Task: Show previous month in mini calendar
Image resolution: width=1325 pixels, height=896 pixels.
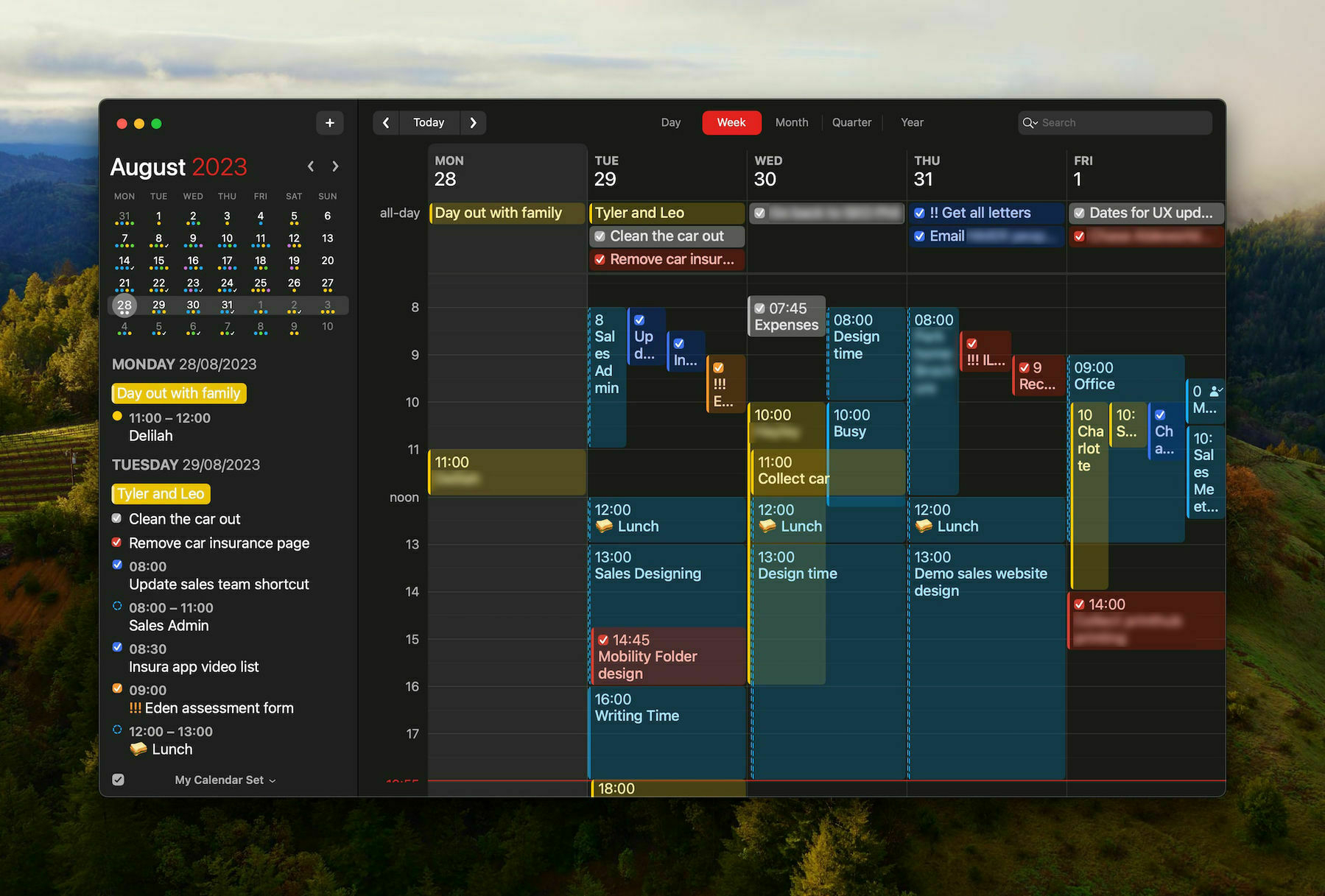Action: 311,167
